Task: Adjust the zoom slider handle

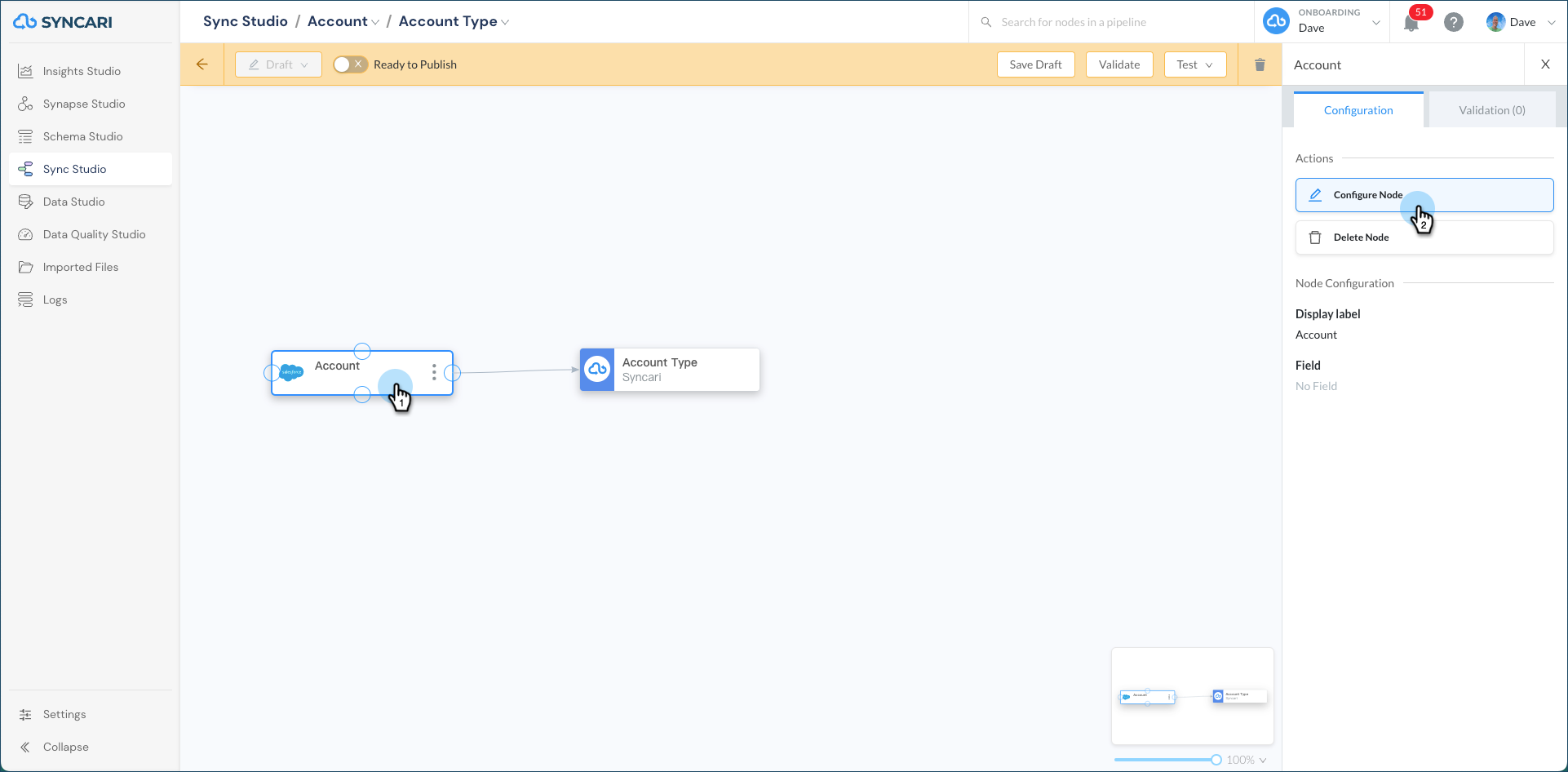Action: coord(1216,760)
